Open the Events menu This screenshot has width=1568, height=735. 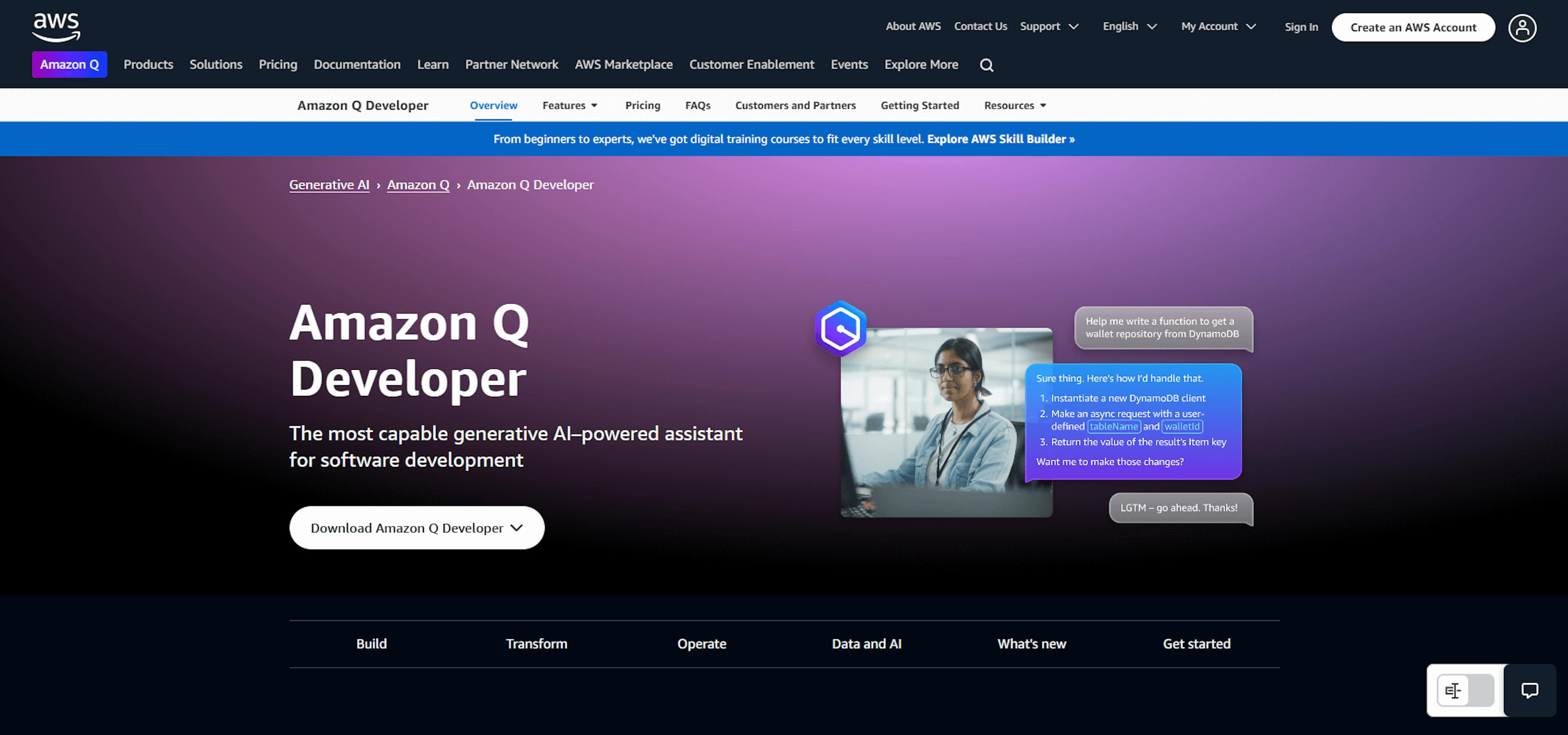click(x=849, y=65)
